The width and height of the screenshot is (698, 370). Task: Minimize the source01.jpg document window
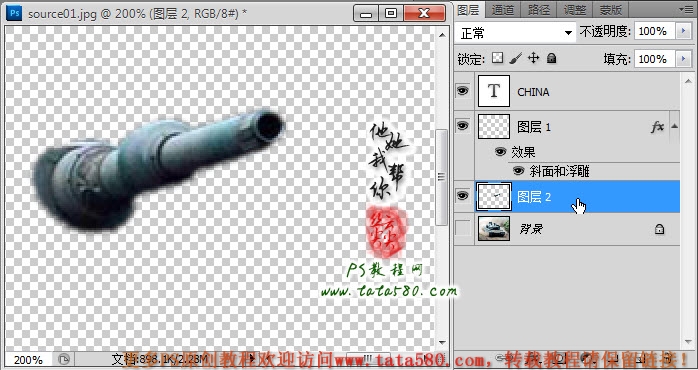click(x=366, y=13)
